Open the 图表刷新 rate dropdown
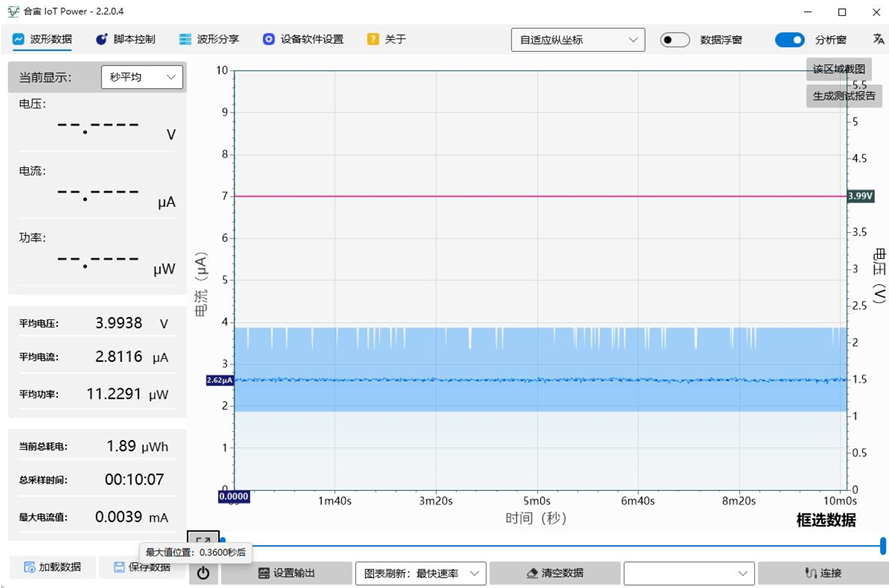This screenshot has height=588, width=889. [x=421, y=573]
